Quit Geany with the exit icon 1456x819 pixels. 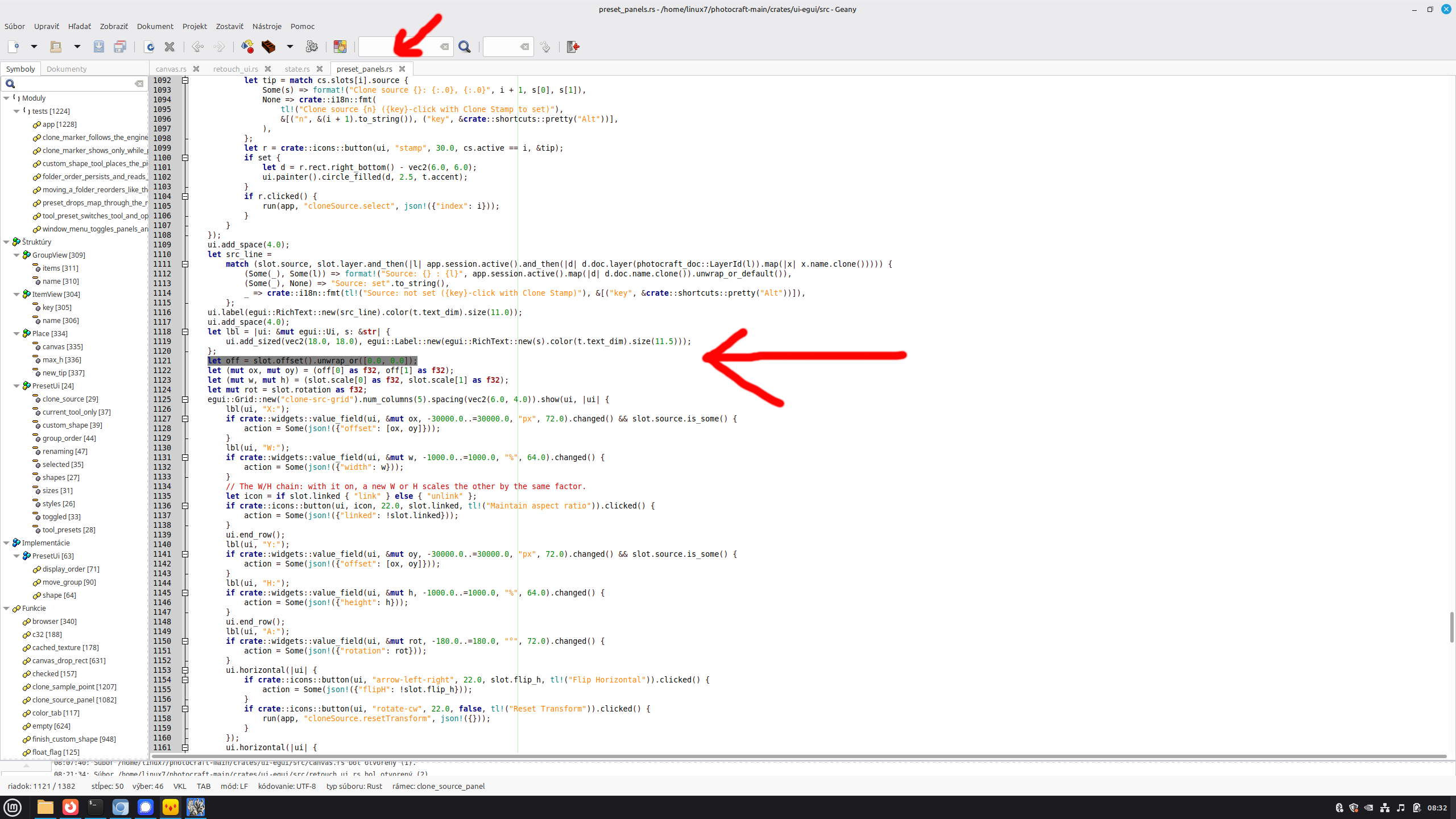(573, 47)
